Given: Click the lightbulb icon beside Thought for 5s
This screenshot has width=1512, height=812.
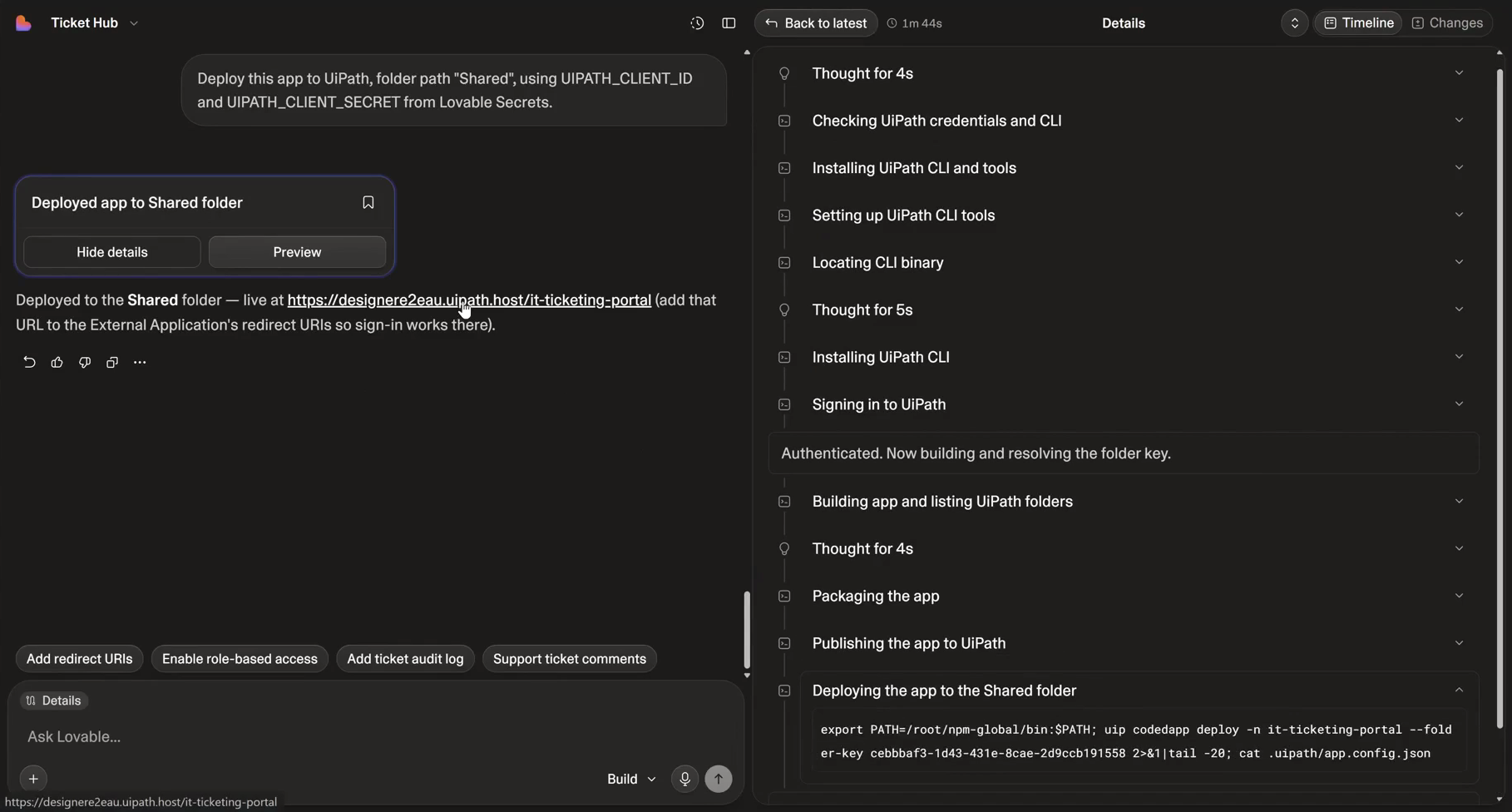Looking at the screenshot, I should pos(784,310).
